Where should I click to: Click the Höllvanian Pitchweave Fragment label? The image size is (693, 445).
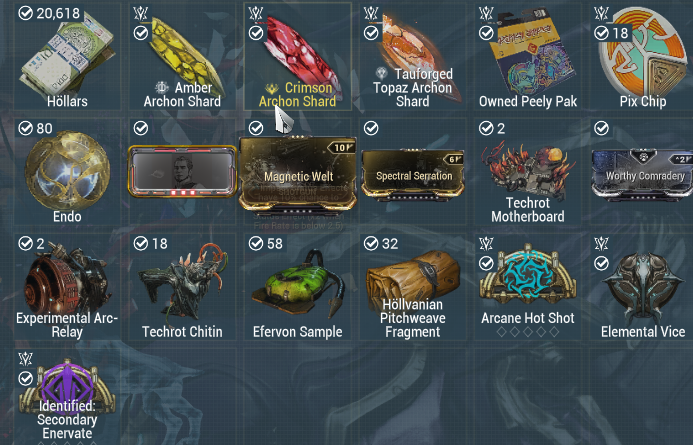tap(413, 318)
